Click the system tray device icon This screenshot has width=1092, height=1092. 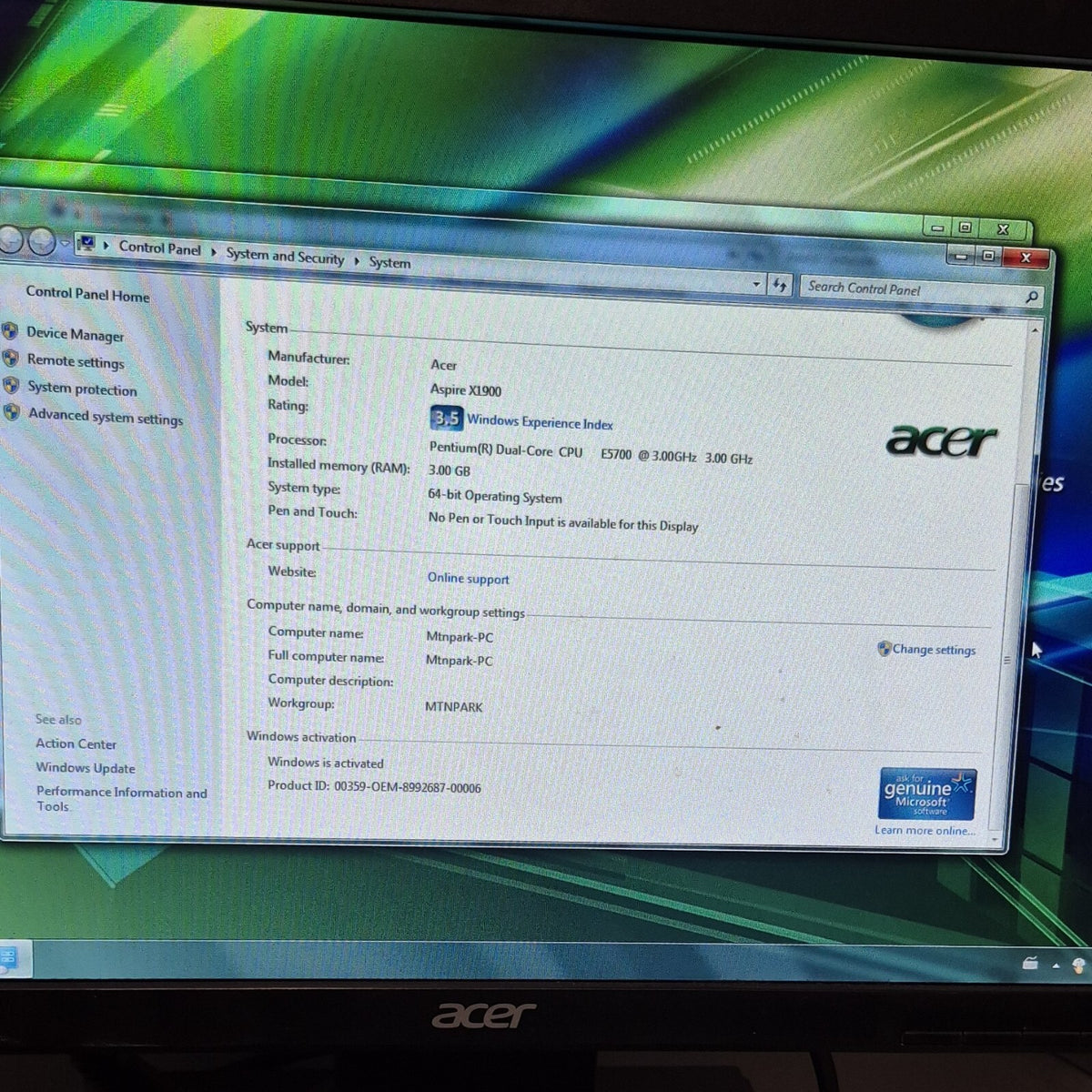point(1030,964)
